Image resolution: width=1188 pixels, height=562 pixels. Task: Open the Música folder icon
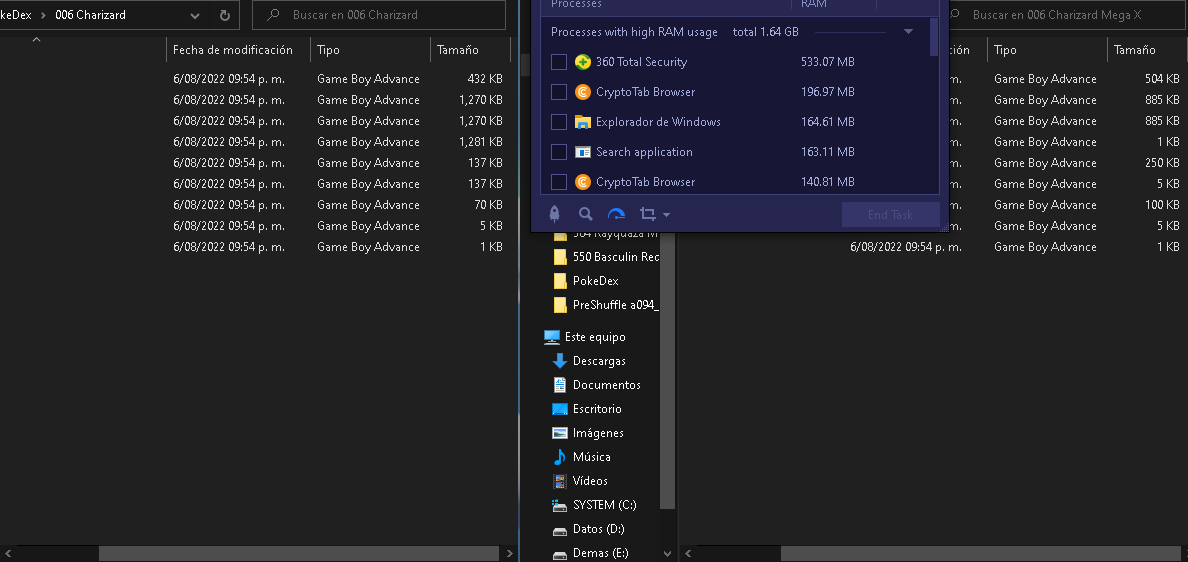click(560, 457)
